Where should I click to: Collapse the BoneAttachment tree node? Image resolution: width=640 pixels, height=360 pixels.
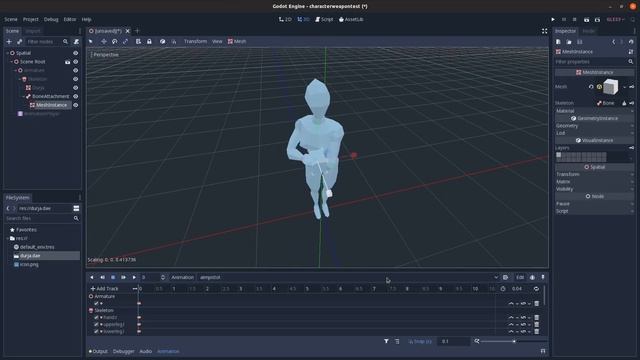click(23, 96)
